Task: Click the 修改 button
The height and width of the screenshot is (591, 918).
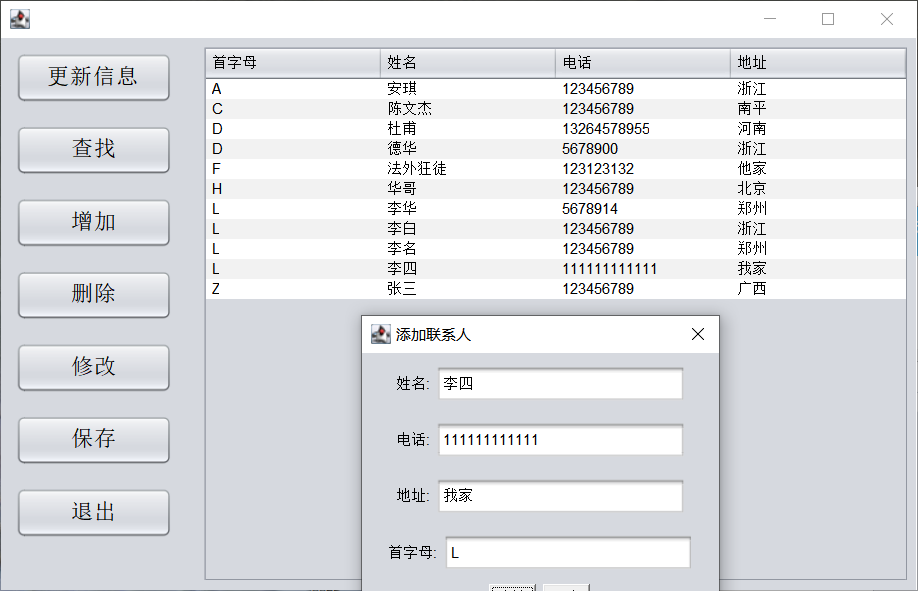Action: pyautogui.click(x=93, y=367)
